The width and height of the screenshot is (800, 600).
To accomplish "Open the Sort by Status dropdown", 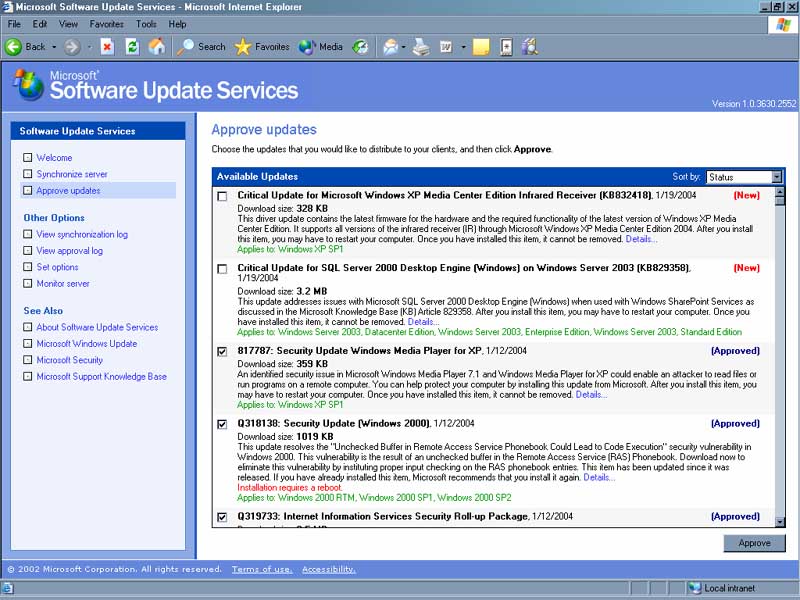I will tap(744, 177).
